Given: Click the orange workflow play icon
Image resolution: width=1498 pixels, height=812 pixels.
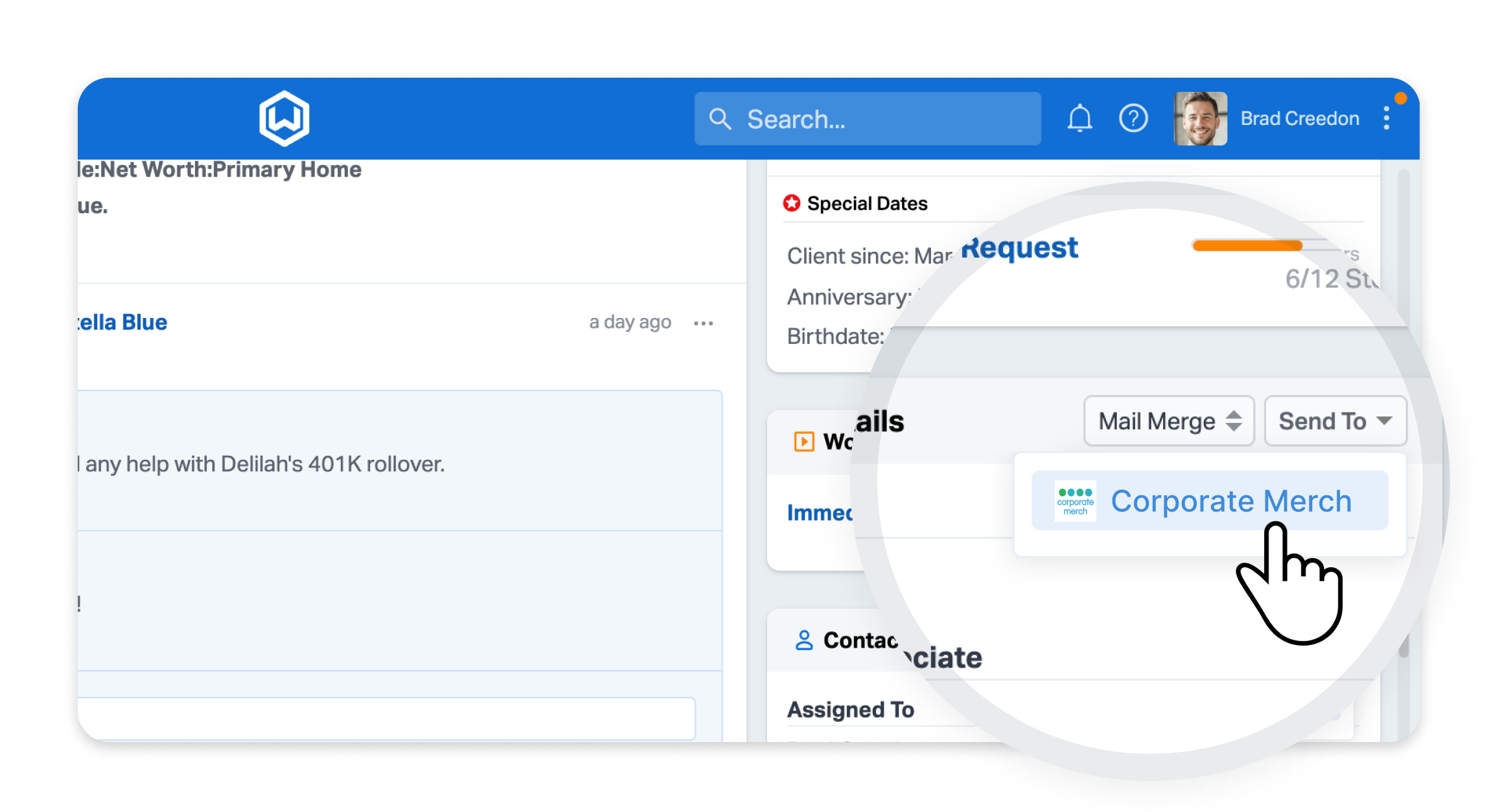Looking at the screenshot, I should coord(804,442).
